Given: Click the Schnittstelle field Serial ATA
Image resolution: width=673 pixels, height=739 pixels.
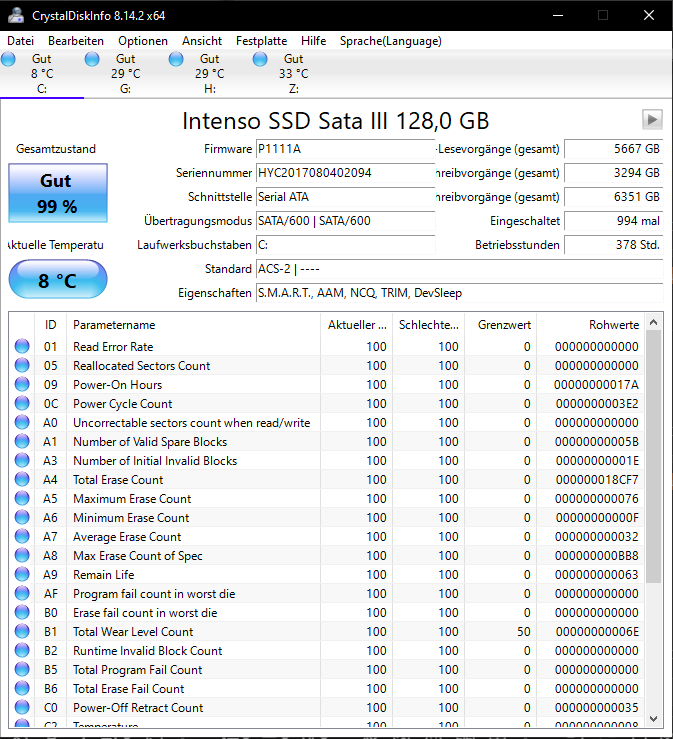Looking at the screenshot, I should [345, 197].
